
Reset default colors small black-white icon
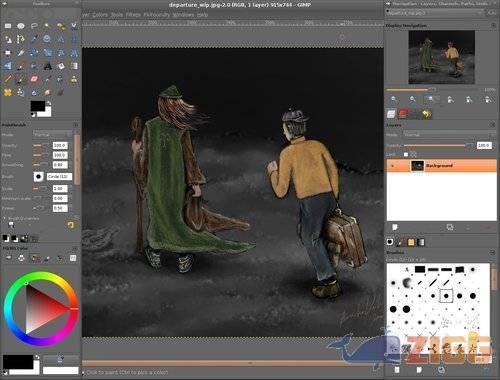click(x=33, y=115)
